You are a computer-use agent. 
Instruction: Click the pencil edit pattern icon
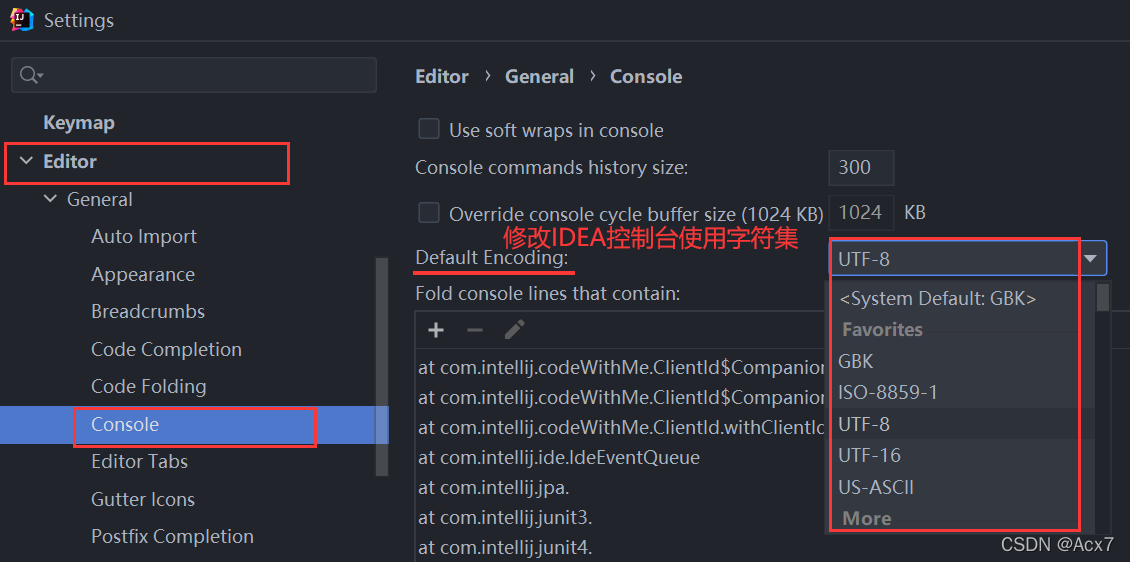point(514,330)
